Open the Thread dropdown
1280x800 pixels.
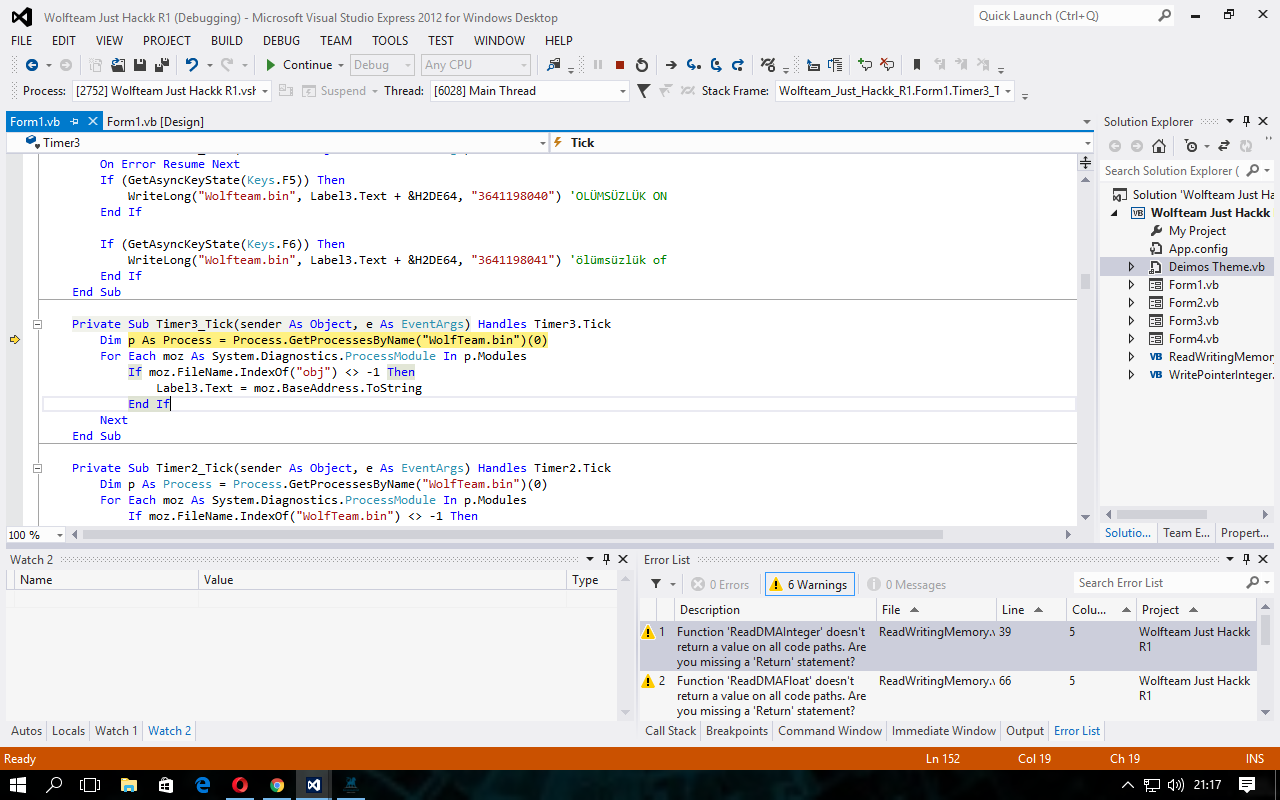coord(622,91)
